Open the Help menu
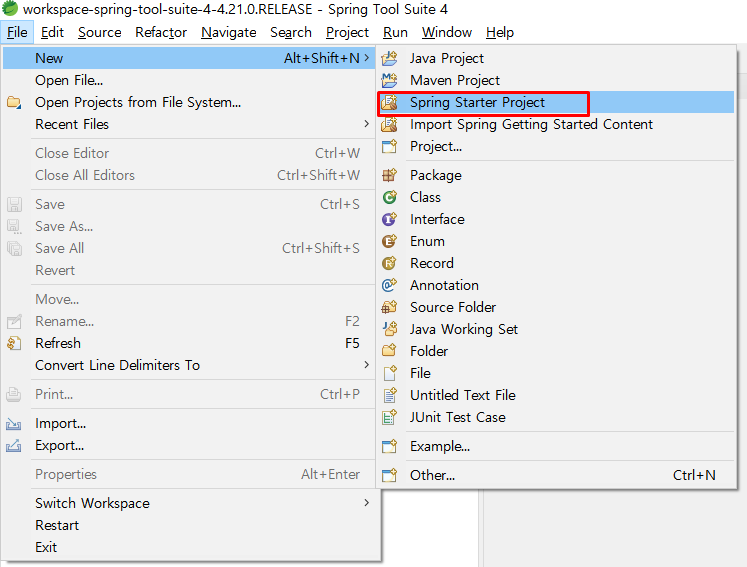This screenshot has width=747, height=567. click(500, 32)
